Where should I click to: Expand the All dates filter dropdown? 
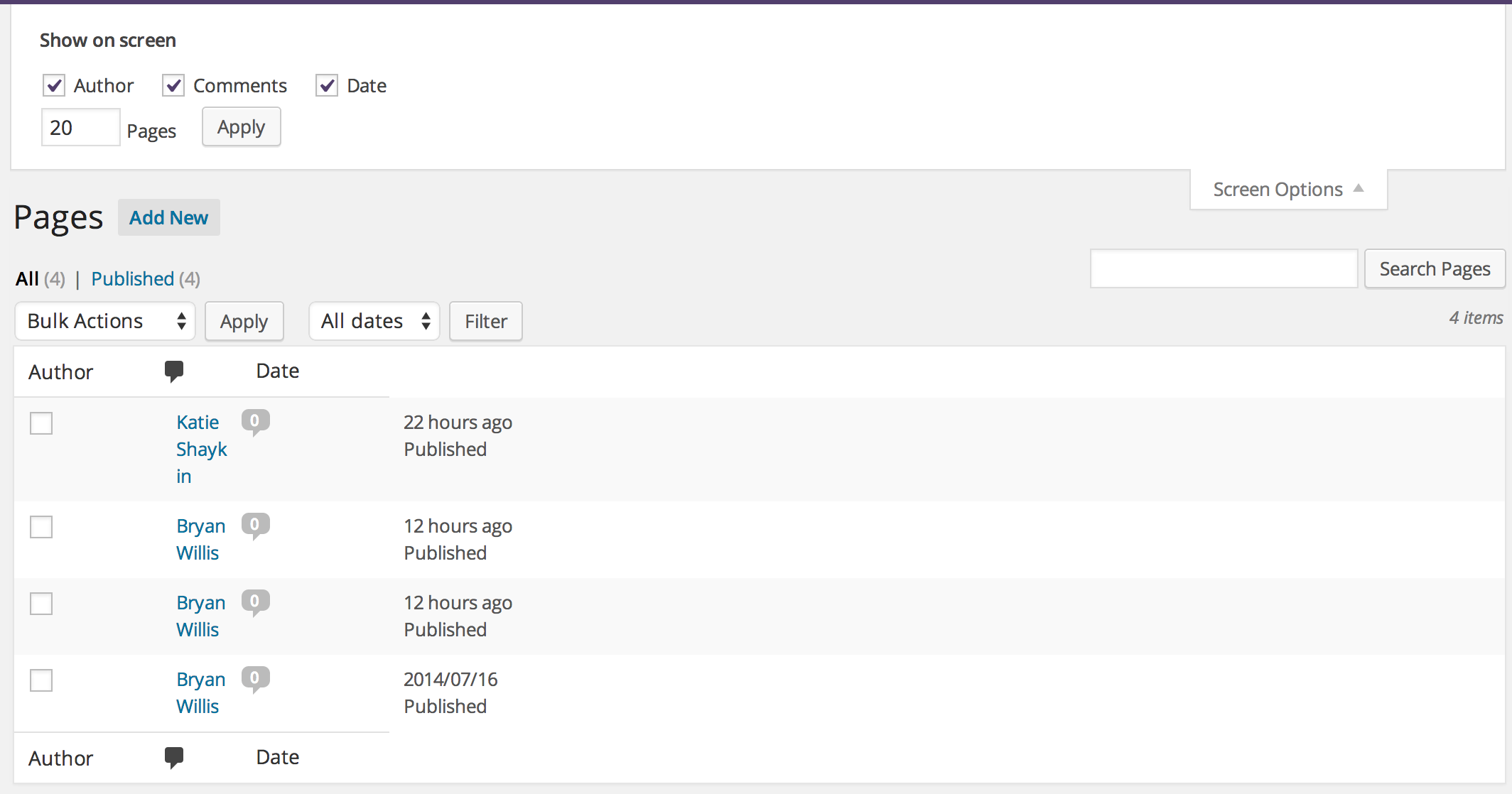click(x=374, y=321)
